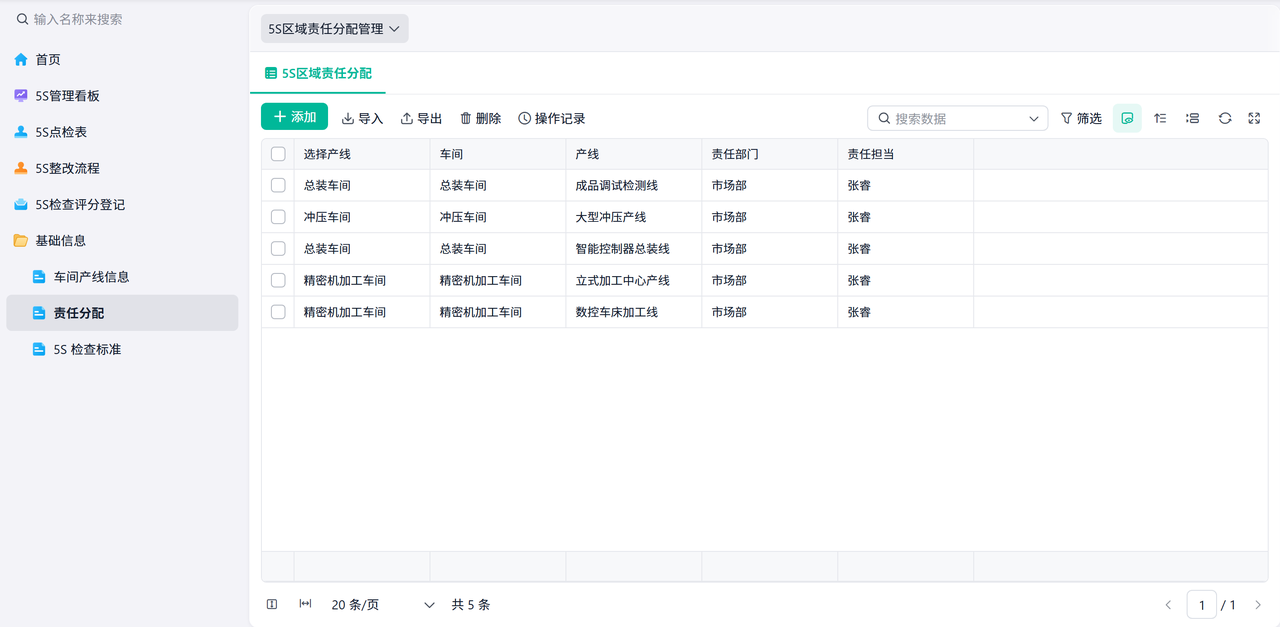1280x627 pixels.
Task: Click the icon beside 5S检查评分登记
Action: pos(21,204)
